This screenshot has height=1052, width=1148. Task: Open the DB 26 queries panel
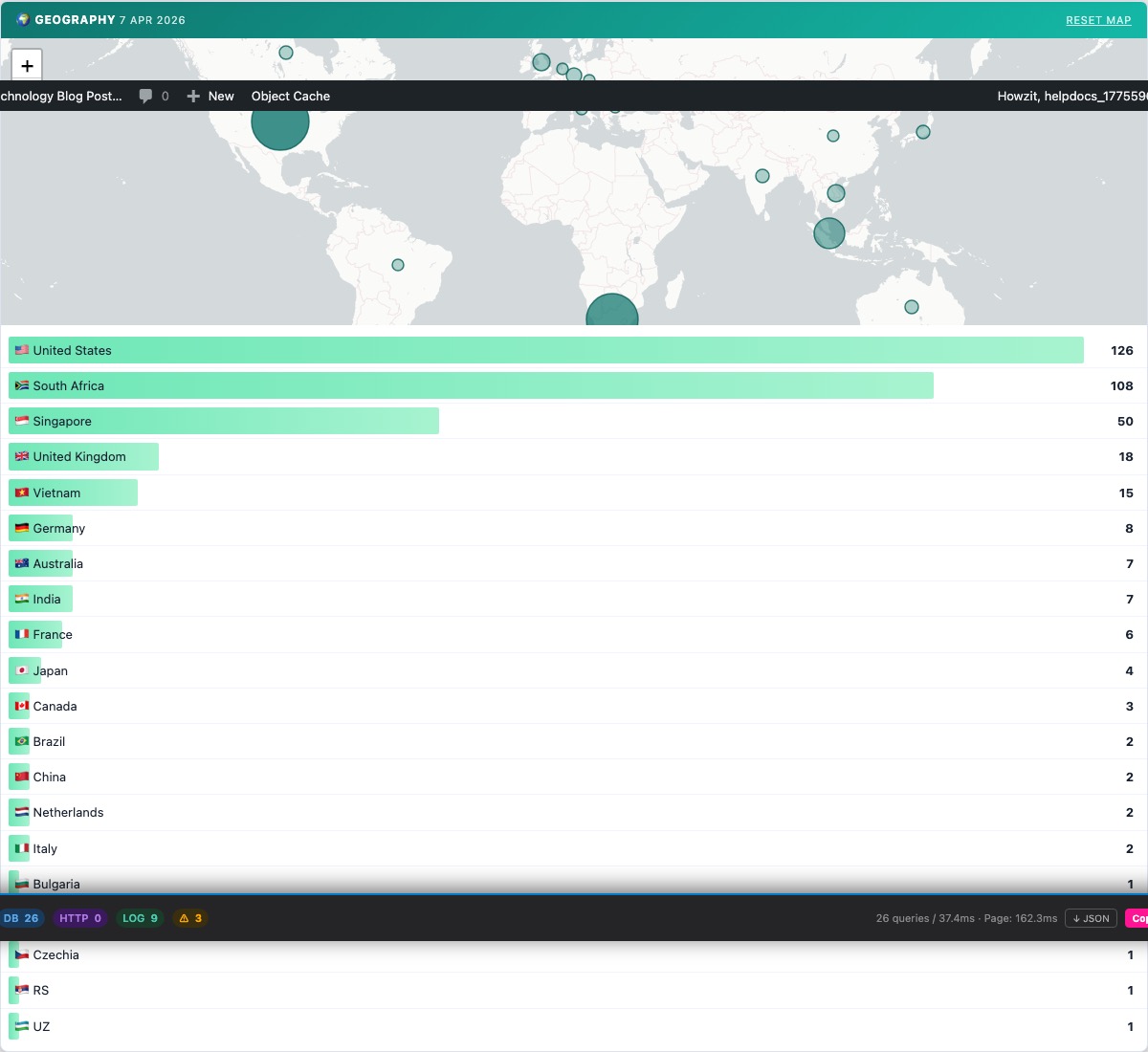(21, 918)
